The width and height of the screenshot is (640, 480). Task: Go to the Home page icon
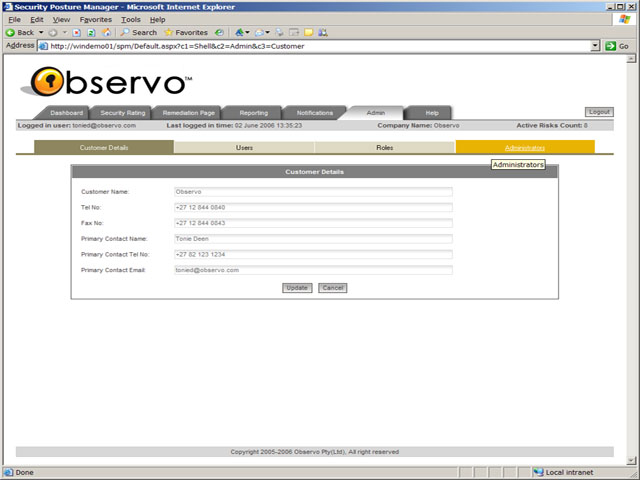click(x=106, y=33)
